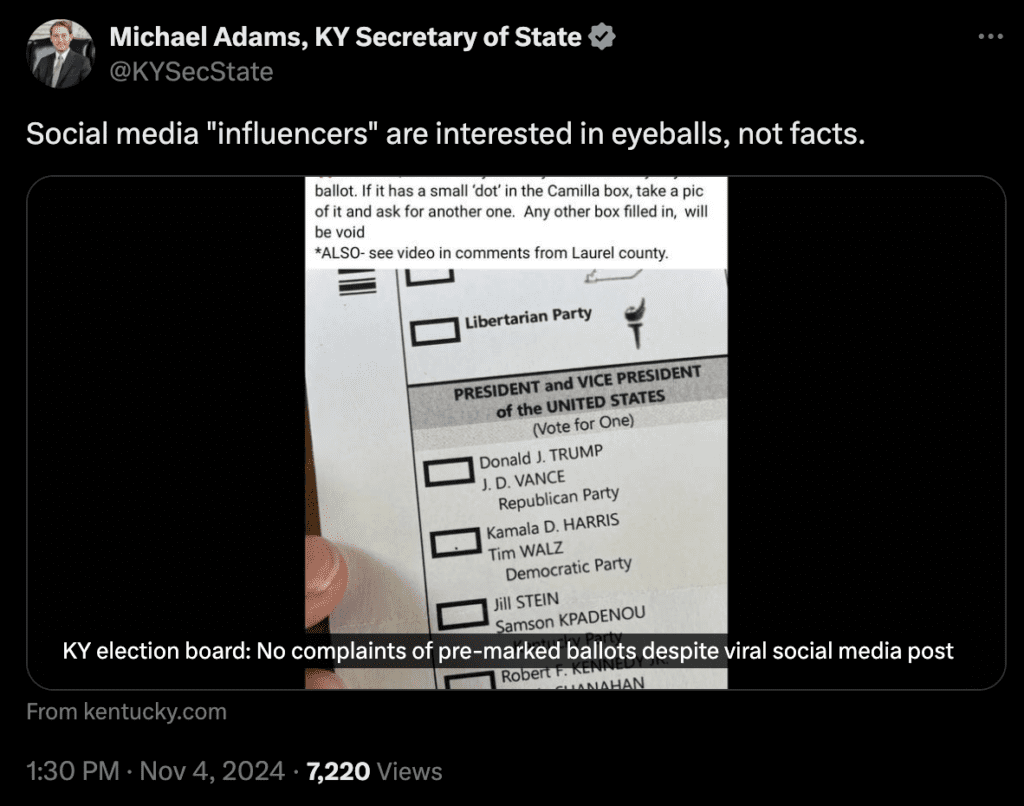Viewport: 1024px width, 806px height.
Task: View the "7,220 Views" analytics count
Action: pyautogui.click(x=374, y=771)
